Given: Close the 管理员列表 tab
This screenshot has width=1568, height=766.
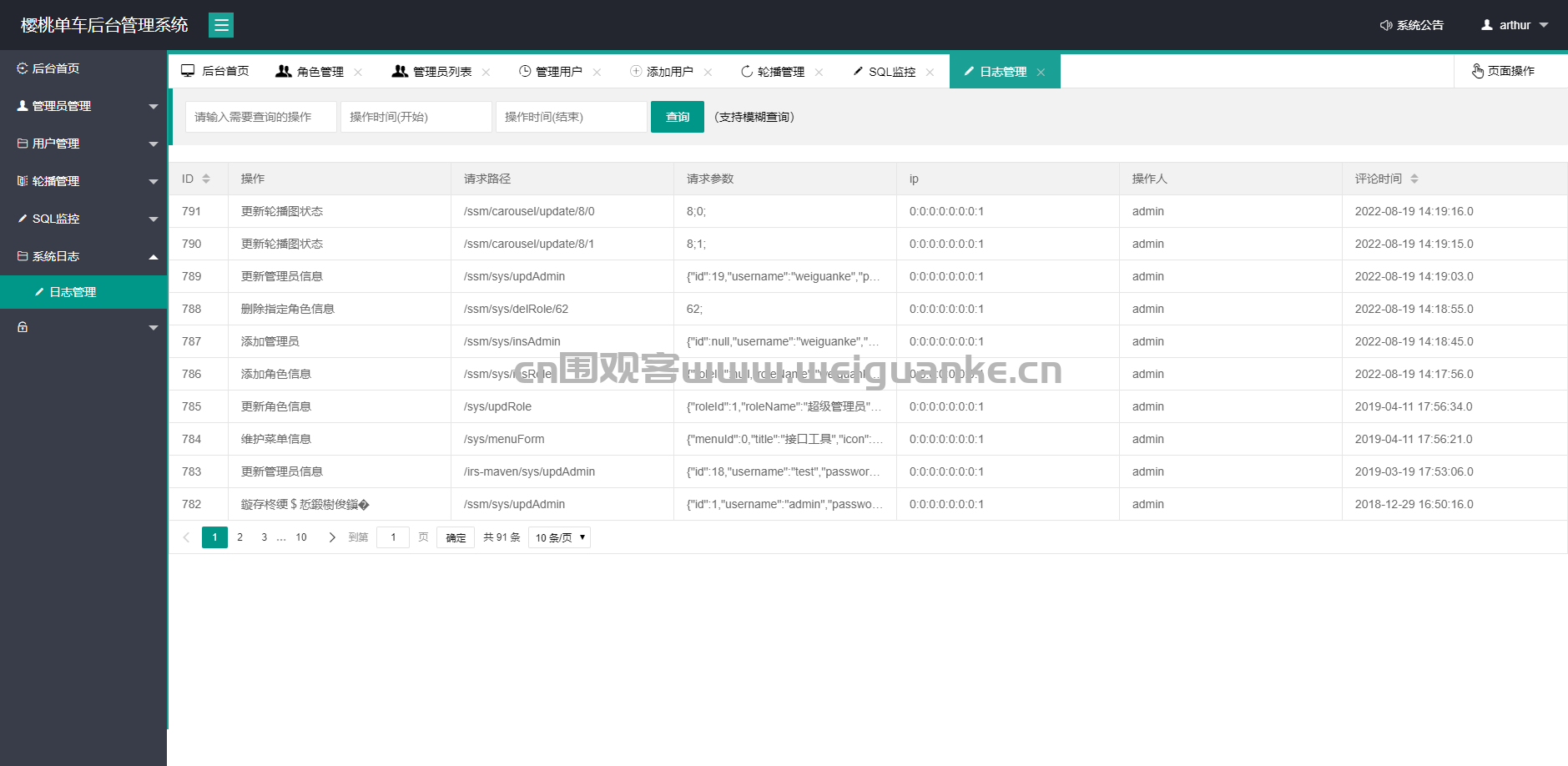Looking at the screenshot, I should pyautogui.click(x=486, y=73).
